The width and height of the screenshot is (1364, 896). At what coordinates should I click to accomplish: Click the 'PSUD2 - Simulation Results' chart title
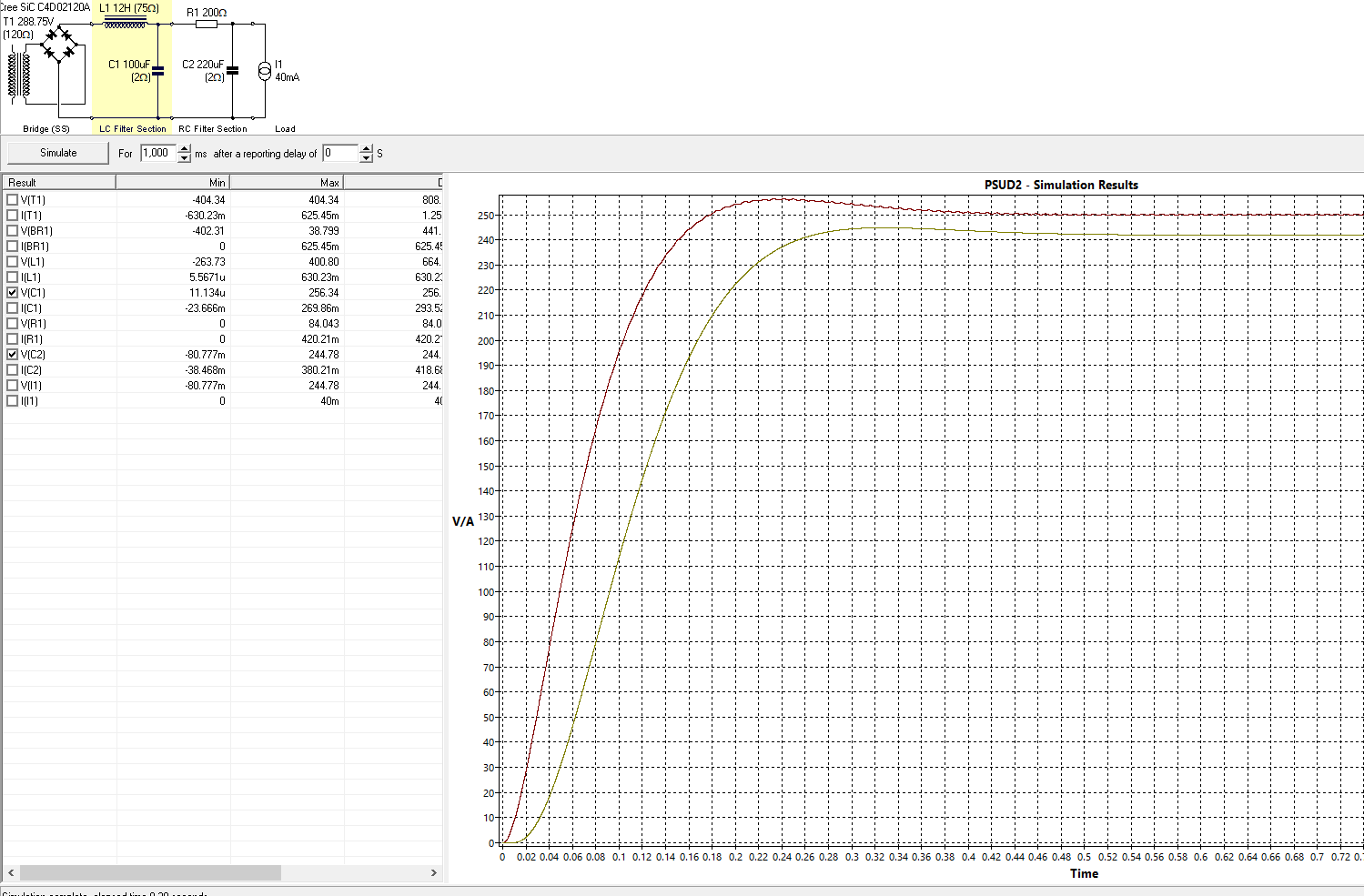(x=1061, y=185)
